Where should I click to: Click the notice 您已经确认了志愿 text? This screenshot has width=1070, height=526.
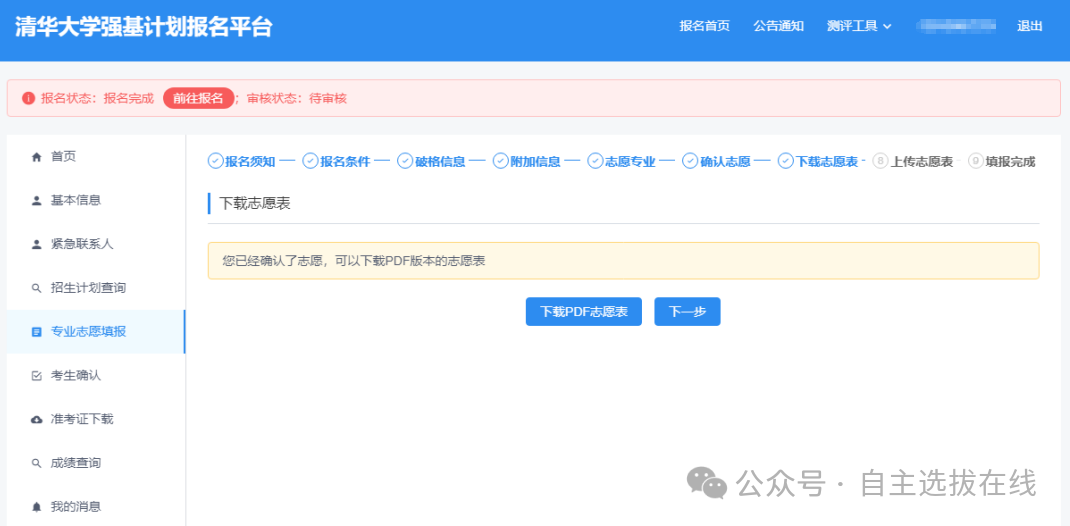[353, 261]
